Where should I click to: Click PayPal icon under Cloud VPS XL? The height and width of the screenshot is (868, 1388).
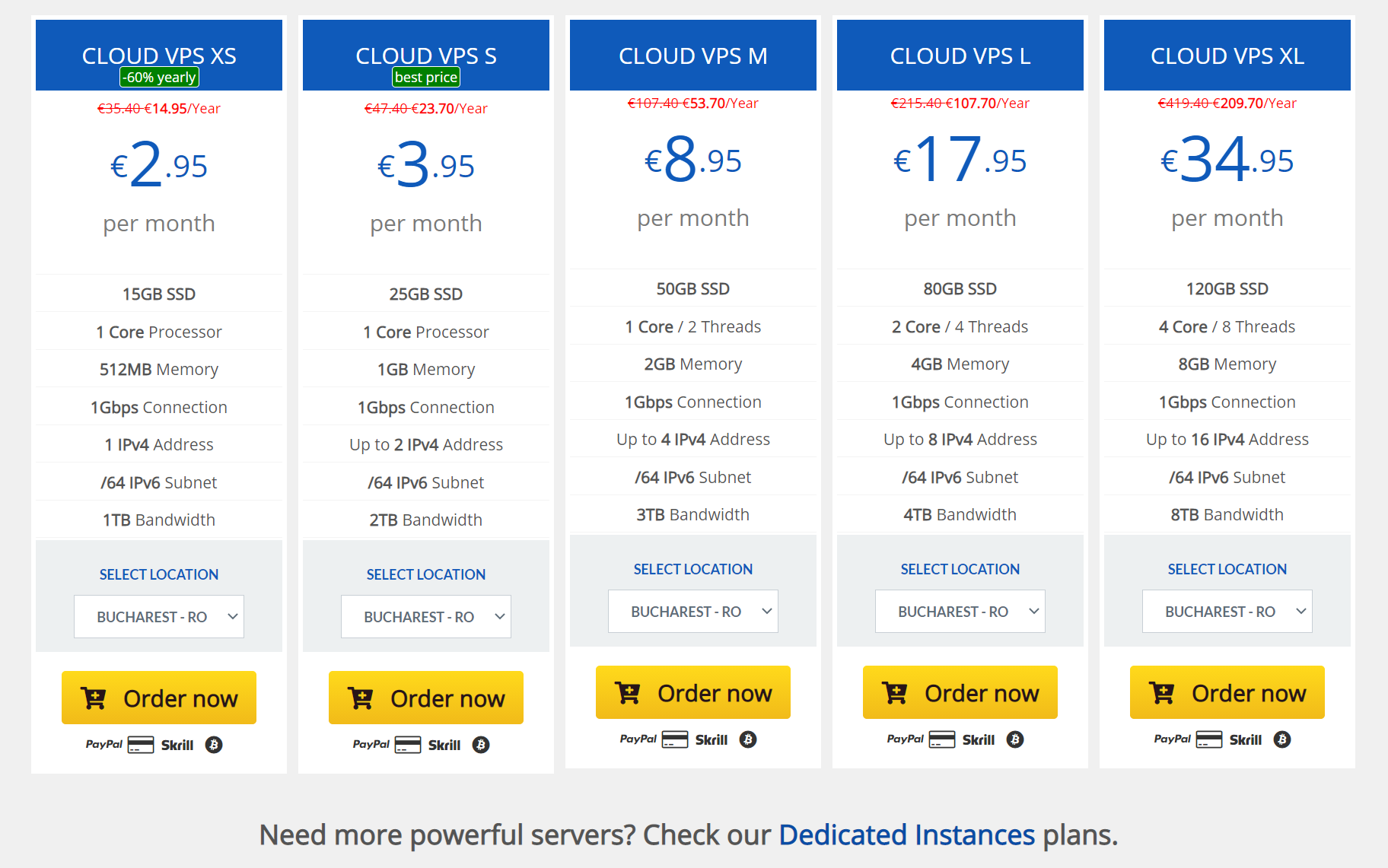(1172, 739)
